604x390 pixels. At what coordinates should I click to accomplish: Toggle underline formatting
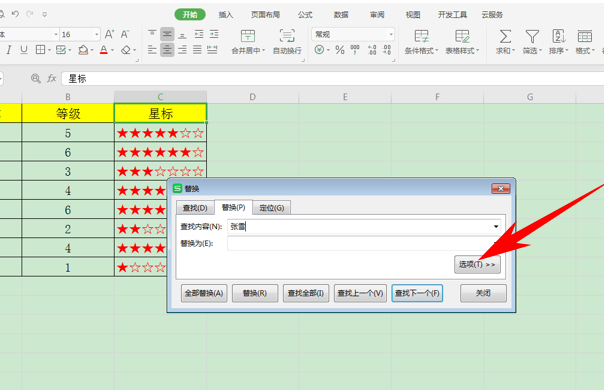[x=24, y=50]
